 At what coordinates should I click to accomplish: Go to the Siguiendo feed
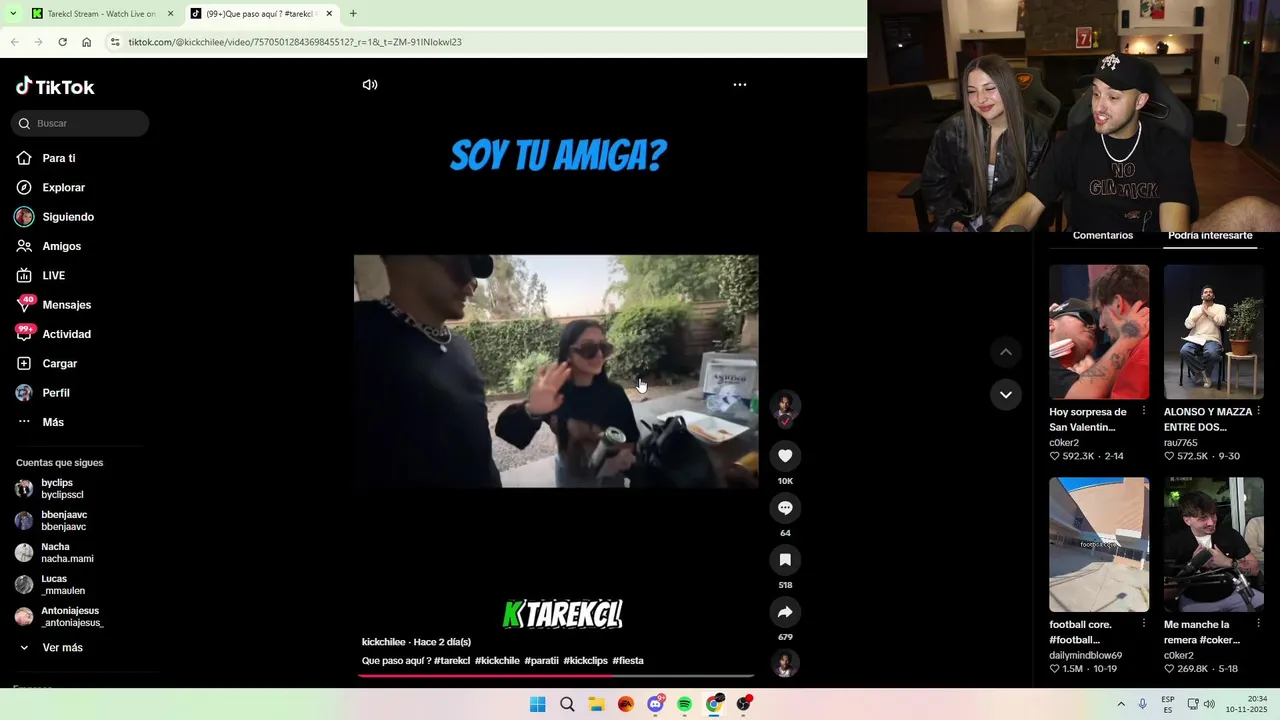point(68,217)
